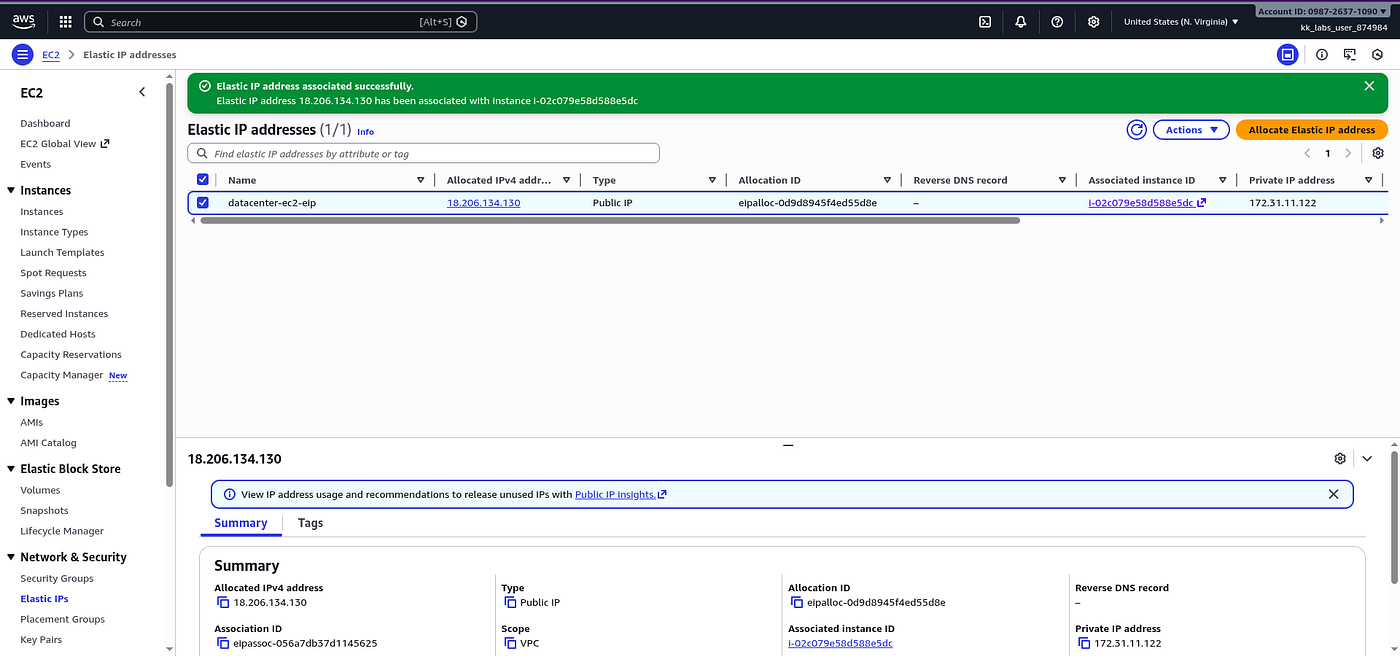
Task: Switch to the Summary tab
Action: pos(241,523)
